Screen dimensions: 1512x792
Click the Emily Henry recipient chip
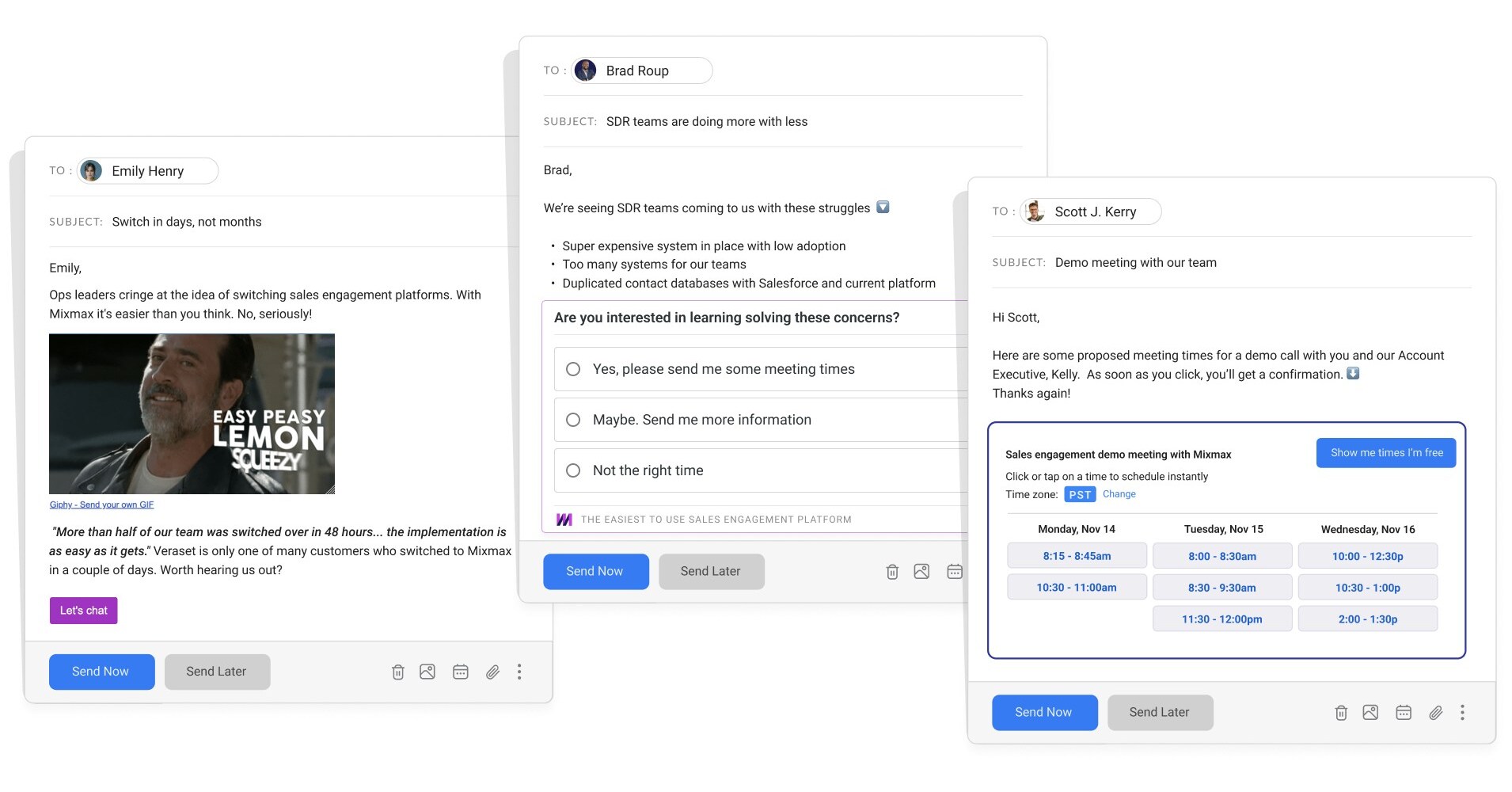point(147,171)
